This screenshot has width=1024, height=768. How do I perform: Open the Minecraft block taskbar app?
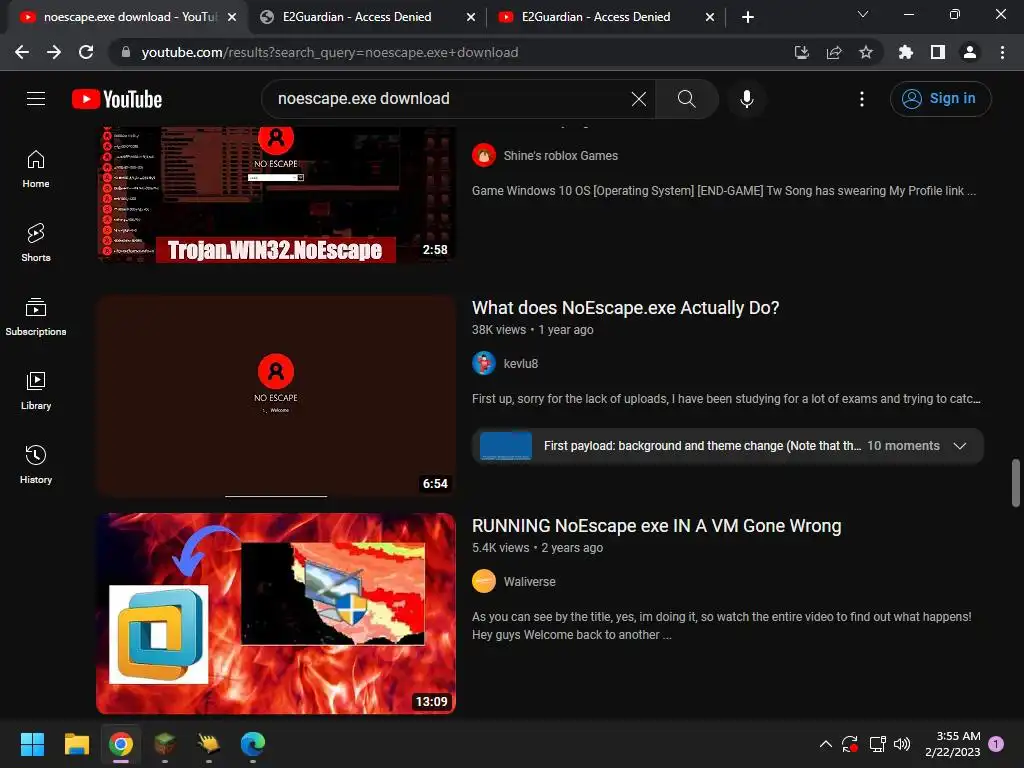pos(165,744)
